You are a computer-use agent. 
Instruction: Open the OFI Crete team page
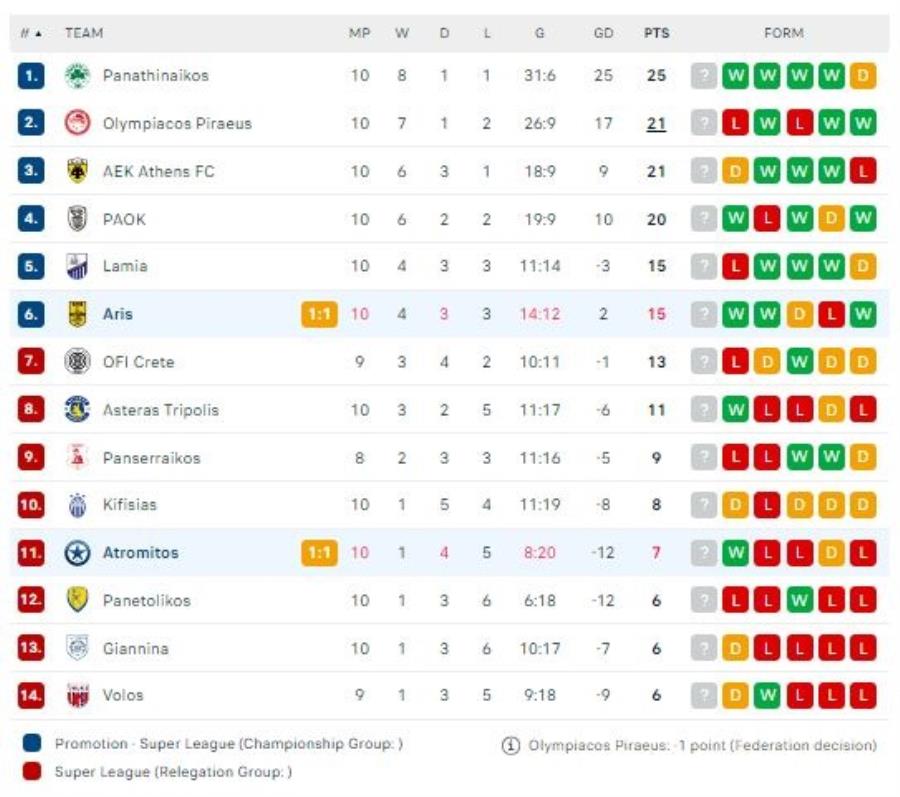point(139,362)
